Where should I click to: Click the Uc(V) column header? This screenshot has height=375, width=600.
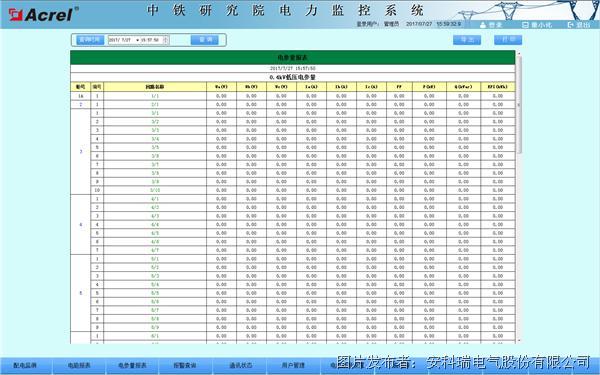(281, 87)
